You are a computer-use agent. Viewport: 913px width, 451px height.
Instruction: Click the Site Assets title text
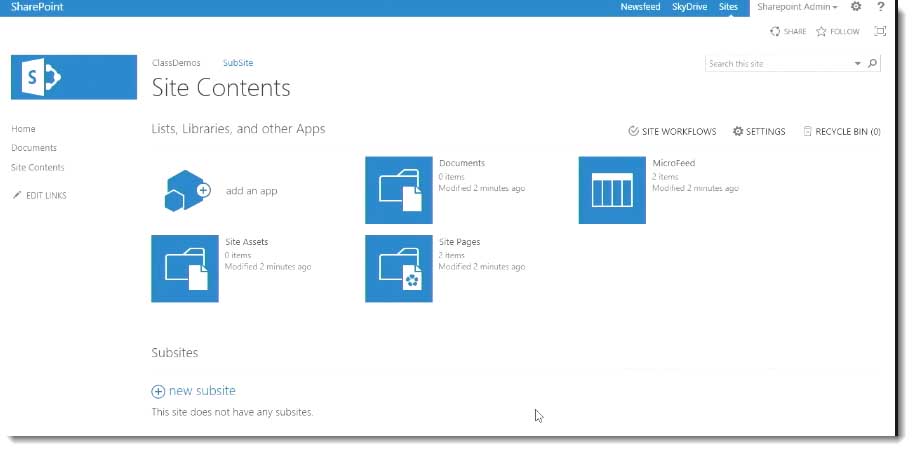247,242
